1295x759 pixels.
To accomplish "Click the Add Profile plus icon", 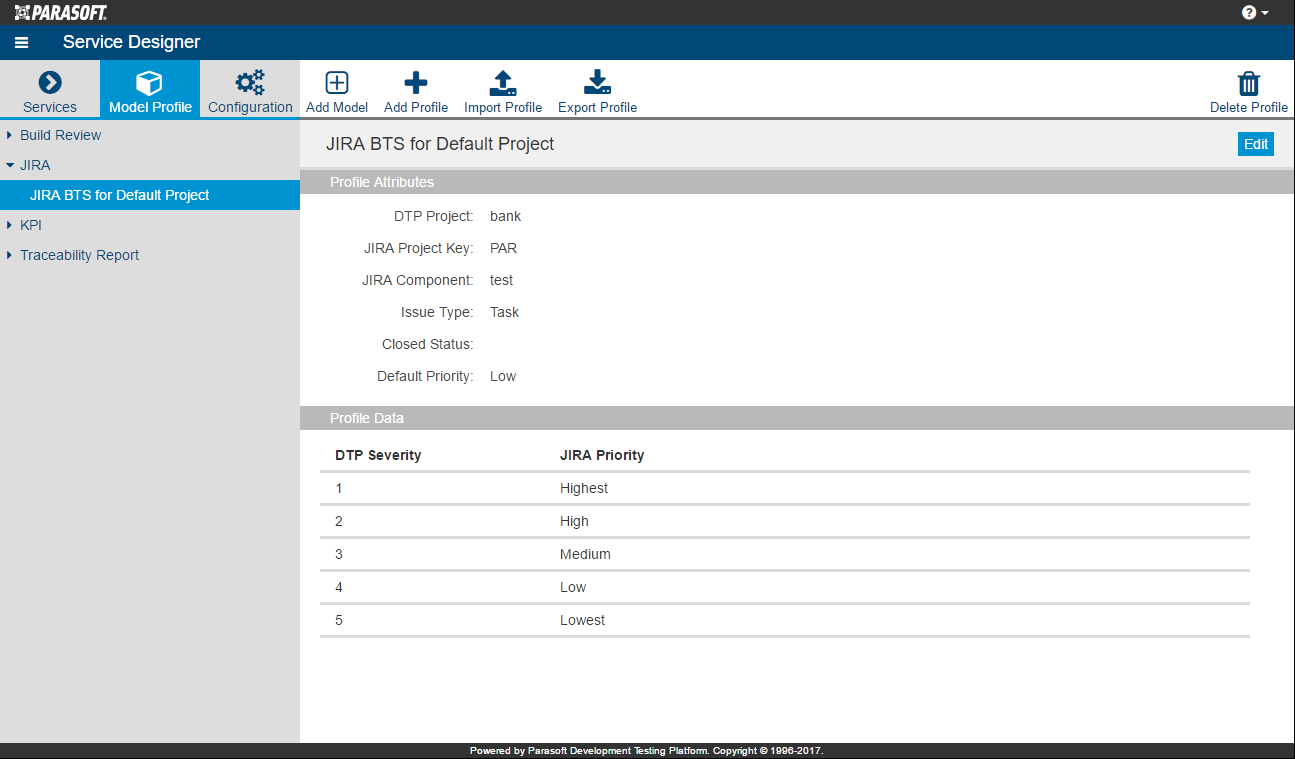I will [416, 83].
